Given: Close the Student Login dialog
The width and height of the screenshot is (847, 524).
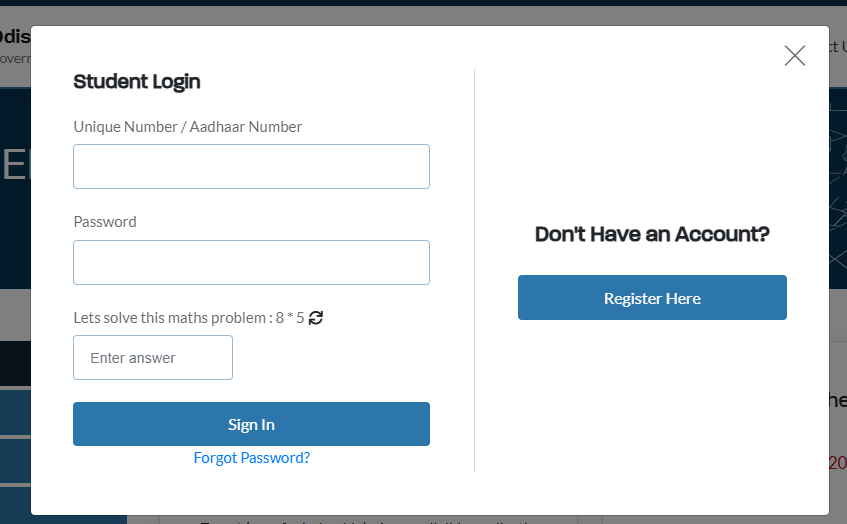Looking at the screenshot, I should click(795, 56).
